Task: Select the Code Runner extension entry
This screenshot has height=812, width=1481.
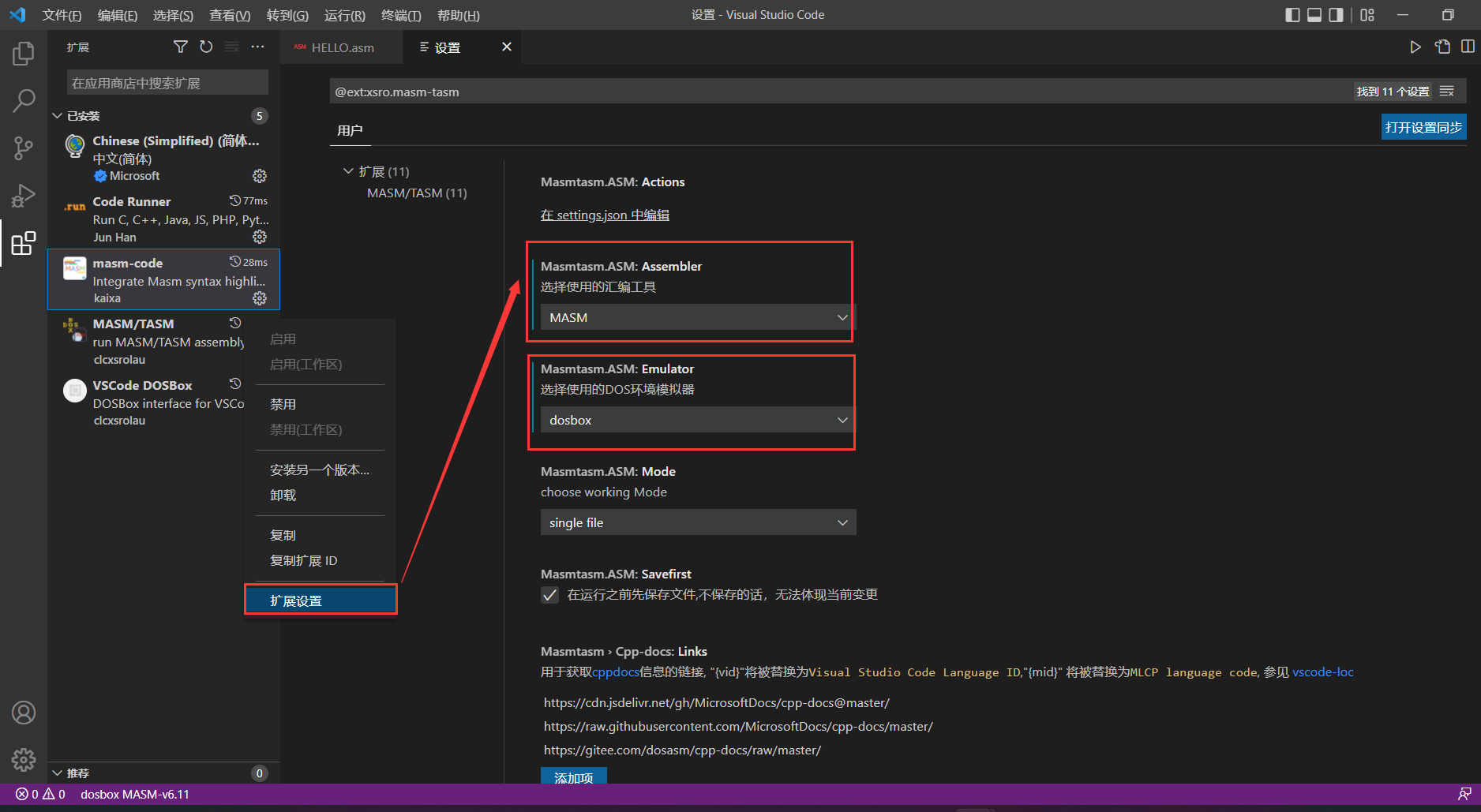Action: pos(164,219)
